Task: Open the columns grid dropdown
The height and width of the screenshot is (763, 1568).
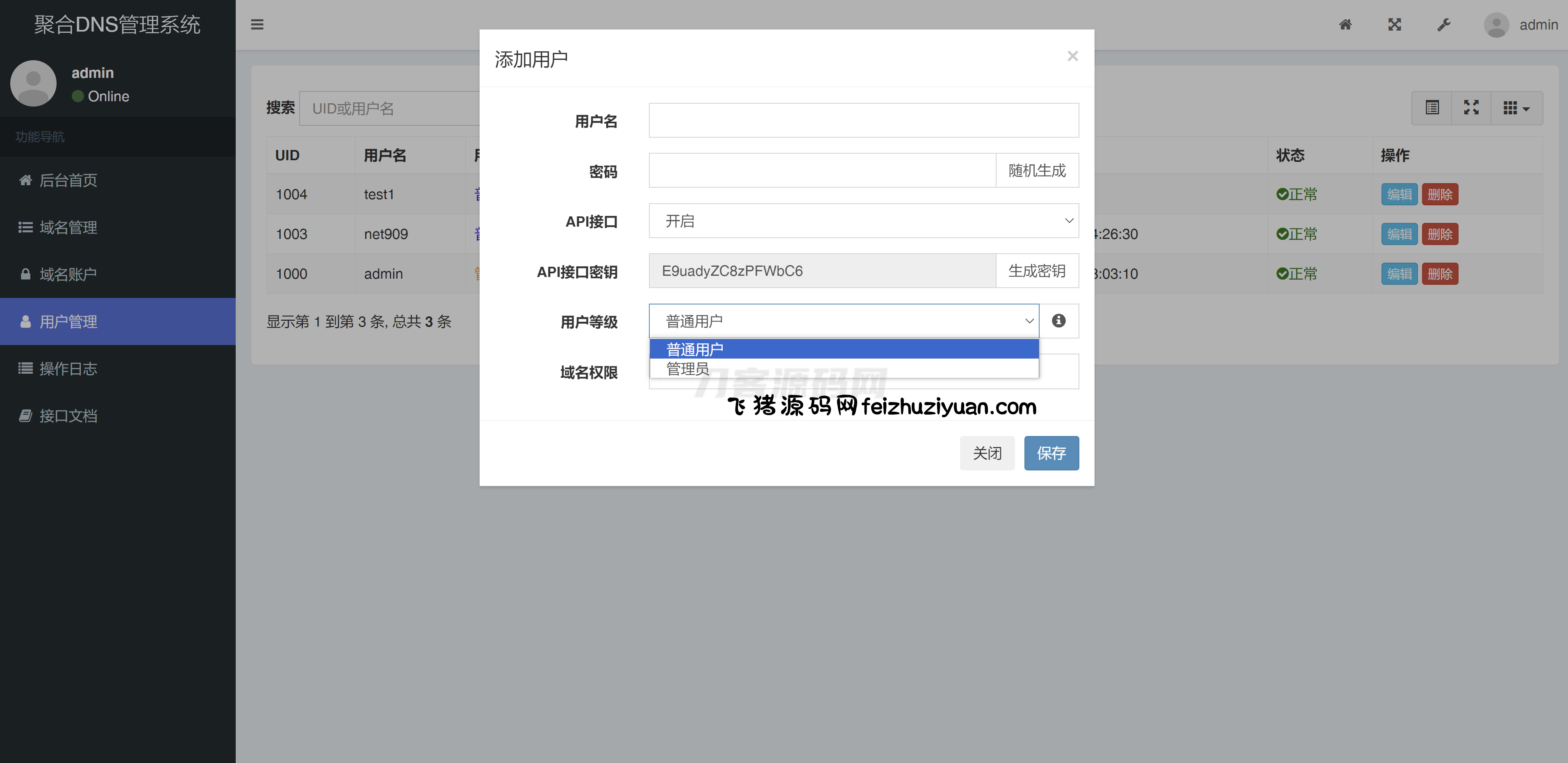Action: 1516,108
